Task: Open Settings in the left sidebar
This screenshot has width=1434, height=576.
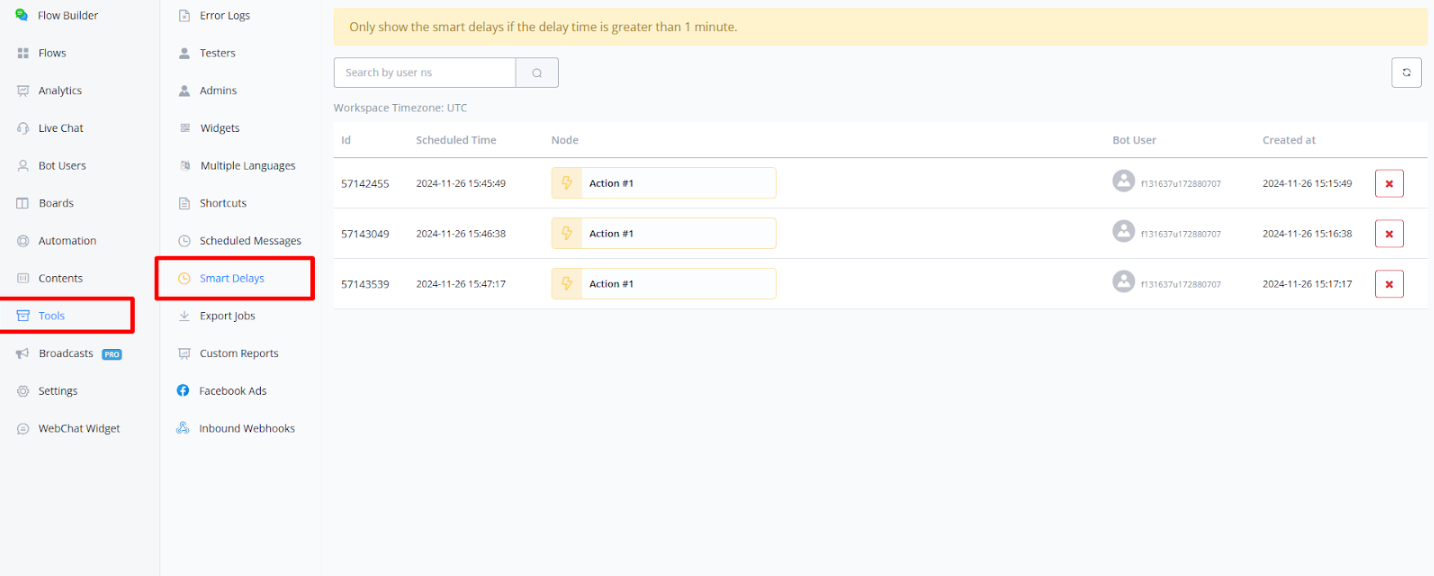Action: point(58,391)
